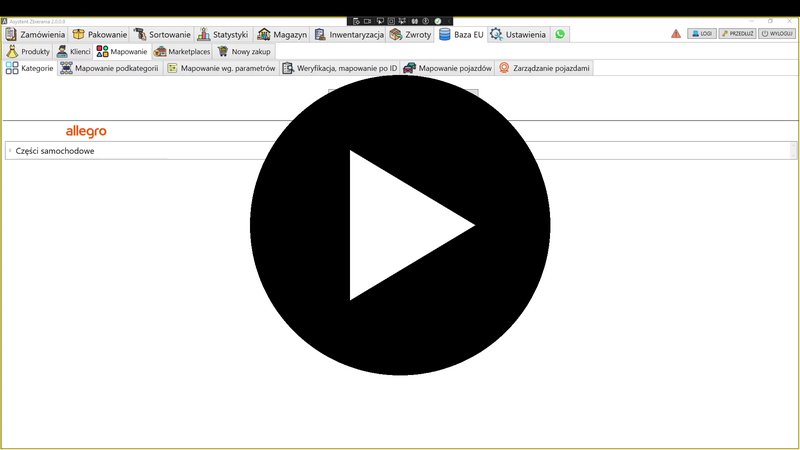Click the red warning triangle icon
This screenshot has width=800, height=450.
tap(676, 34)
